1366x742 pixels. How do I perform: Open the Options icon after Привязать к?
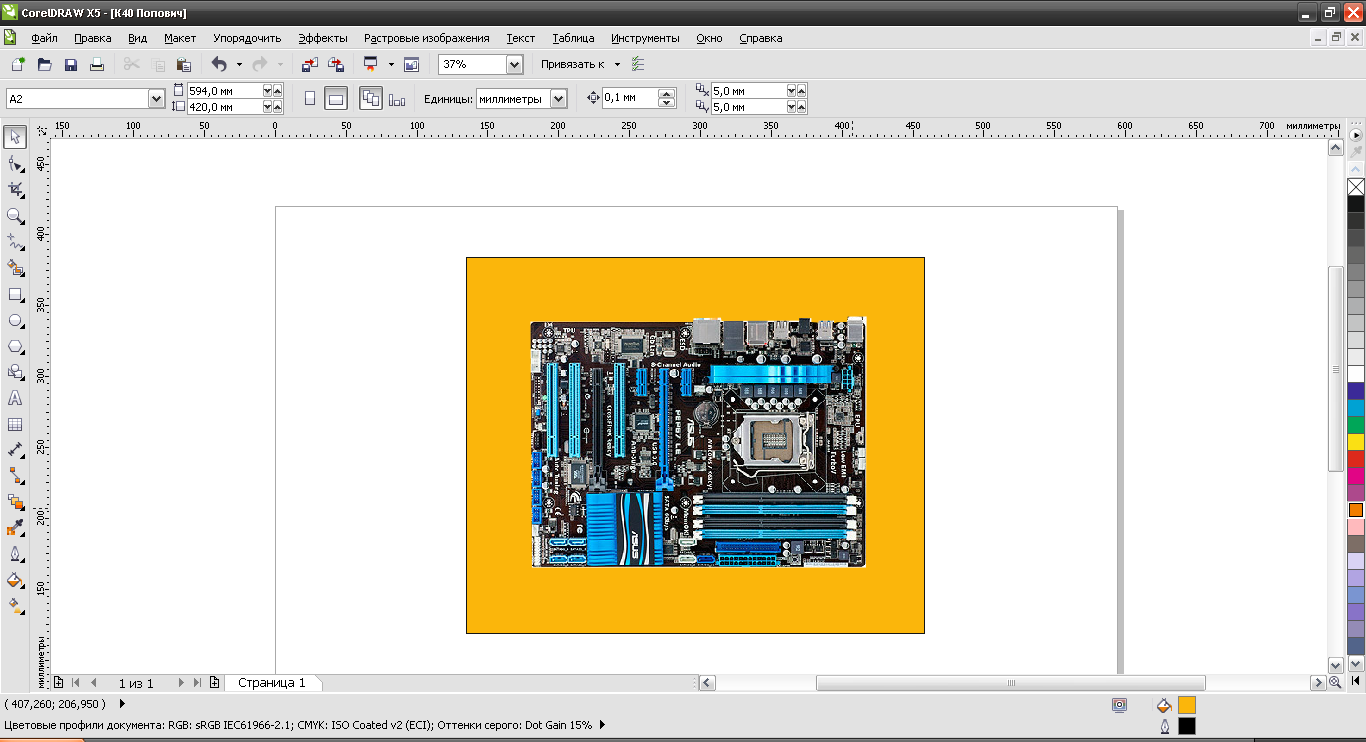[638, 64]
